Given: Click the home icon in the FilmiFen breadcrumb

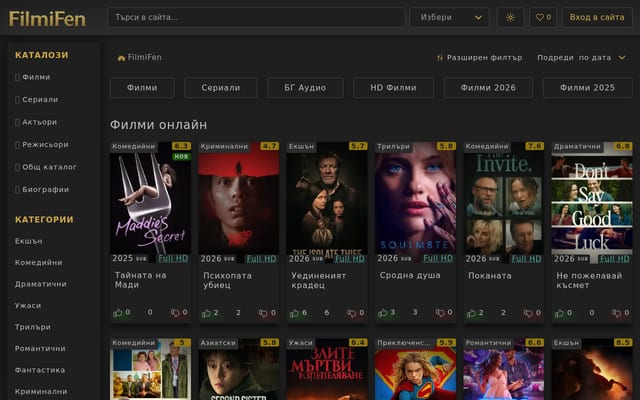Looking at the screenshot, I should pyautogui.click(x=121, y=58).
